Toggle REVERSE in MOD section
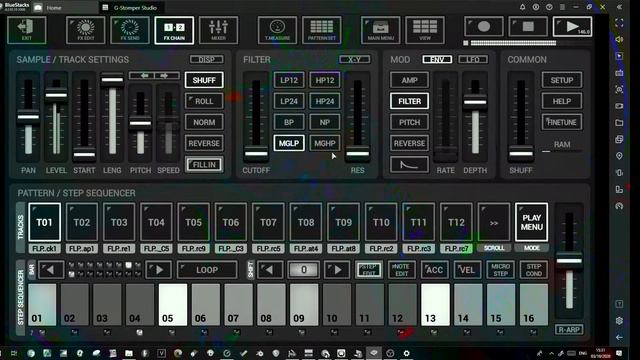This screenshot has width=640, height=360. [409, 143]
